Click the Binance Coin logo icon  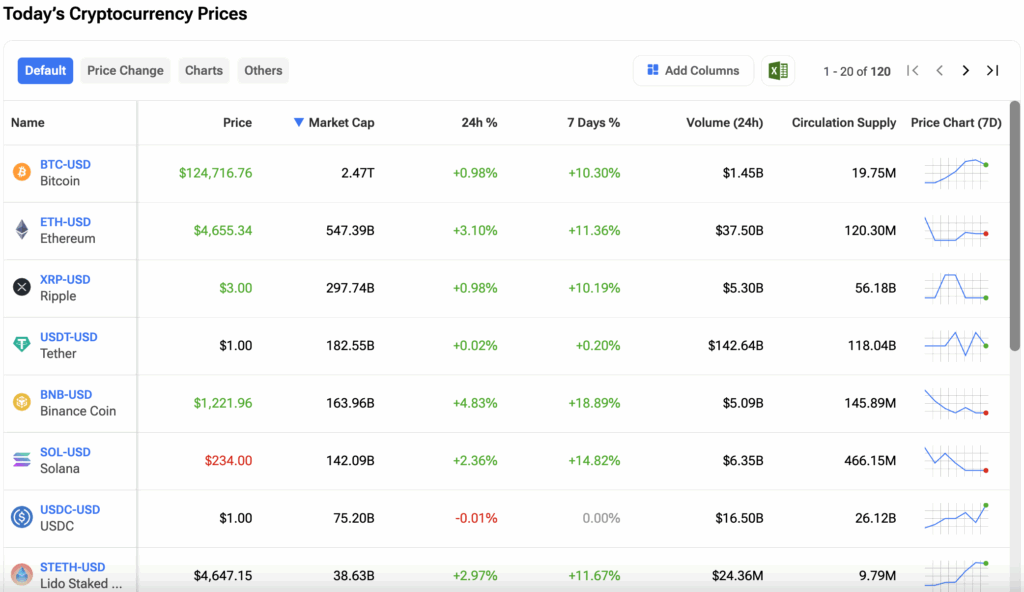tap(22, 402)
